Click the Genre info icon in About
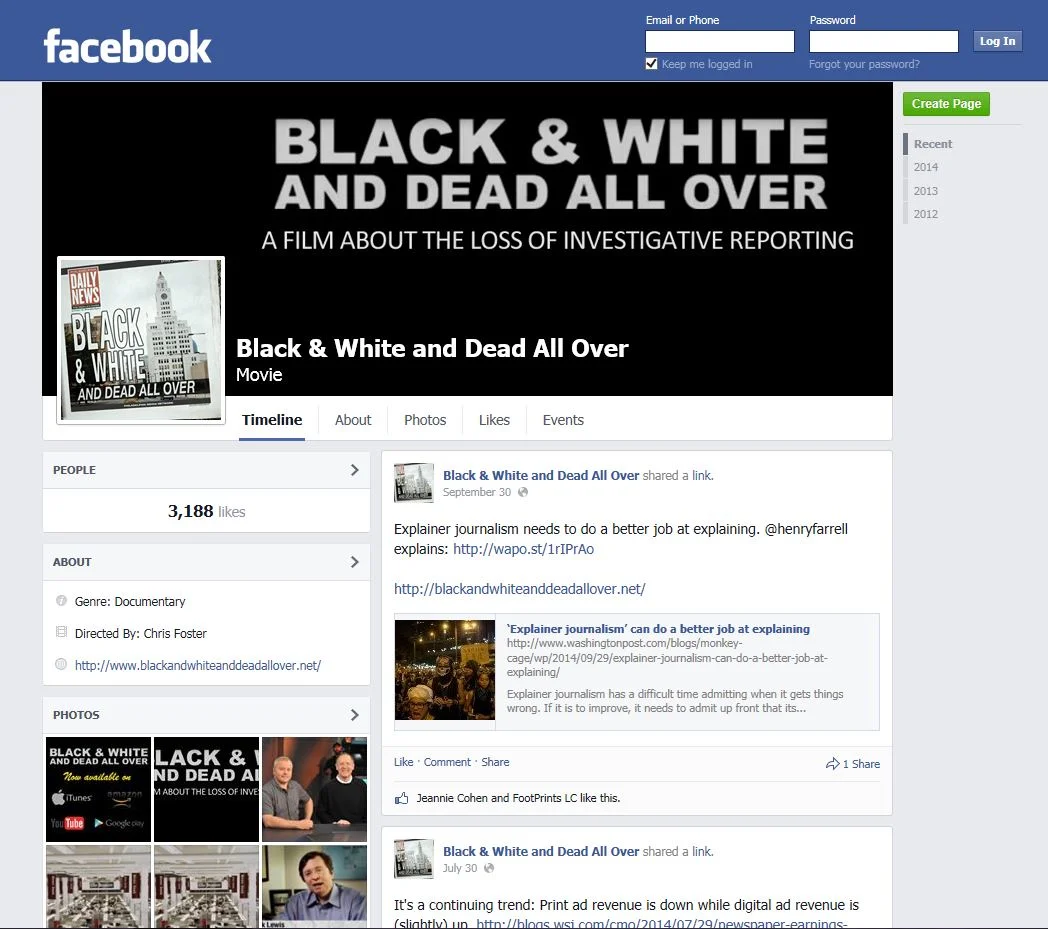 click(x=61, y=600)
